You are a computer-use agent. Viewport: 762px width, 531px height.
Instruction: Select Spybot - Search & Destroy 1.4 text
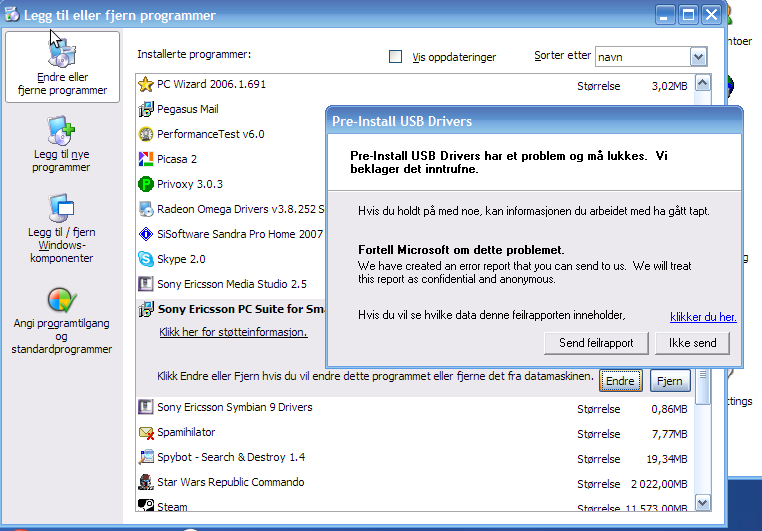[x=231, y=457]
